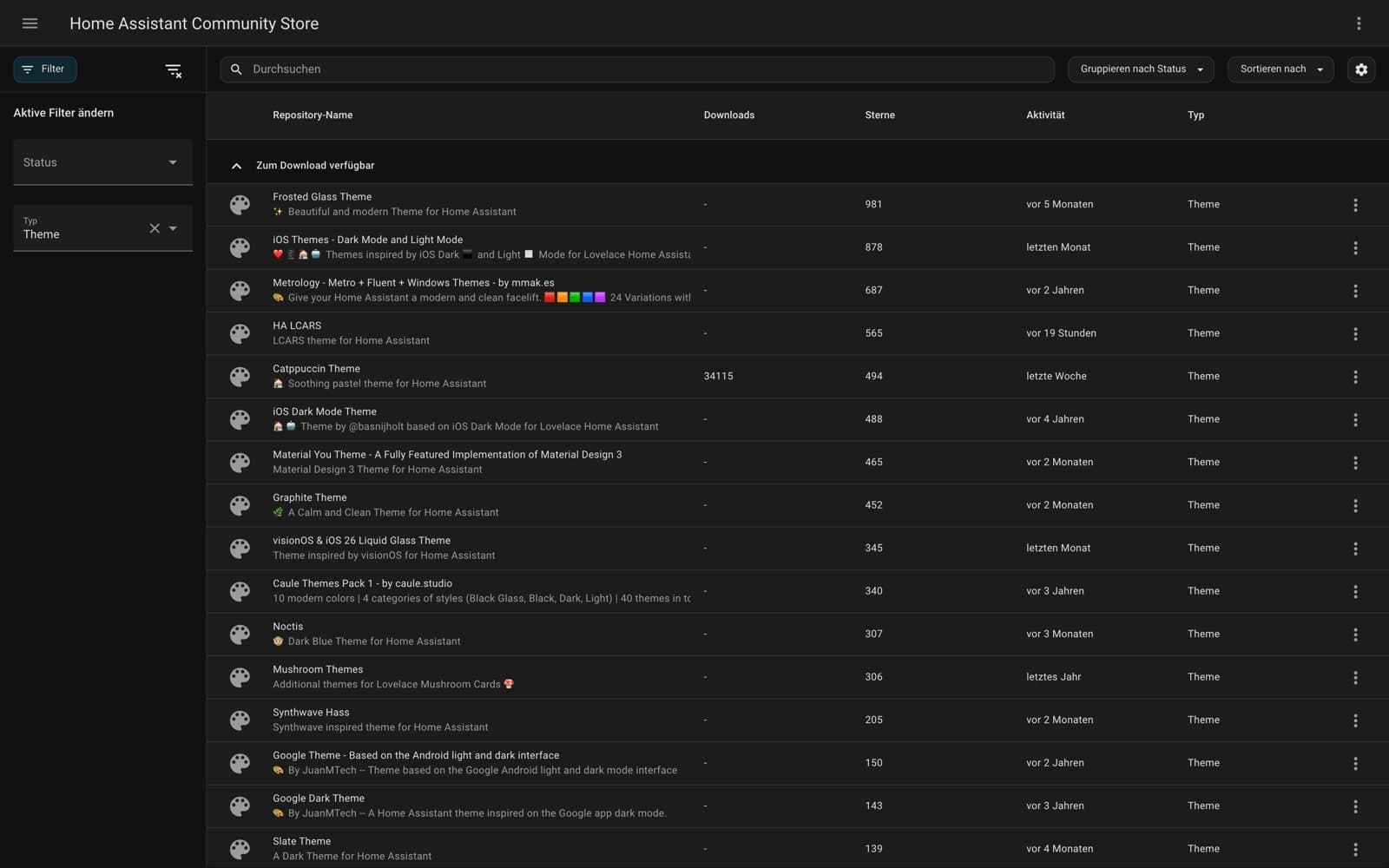This screenshot has height=868, width=1389.
Task: Open options menu for Material You Theme
Action: (x=1355, y=463)
